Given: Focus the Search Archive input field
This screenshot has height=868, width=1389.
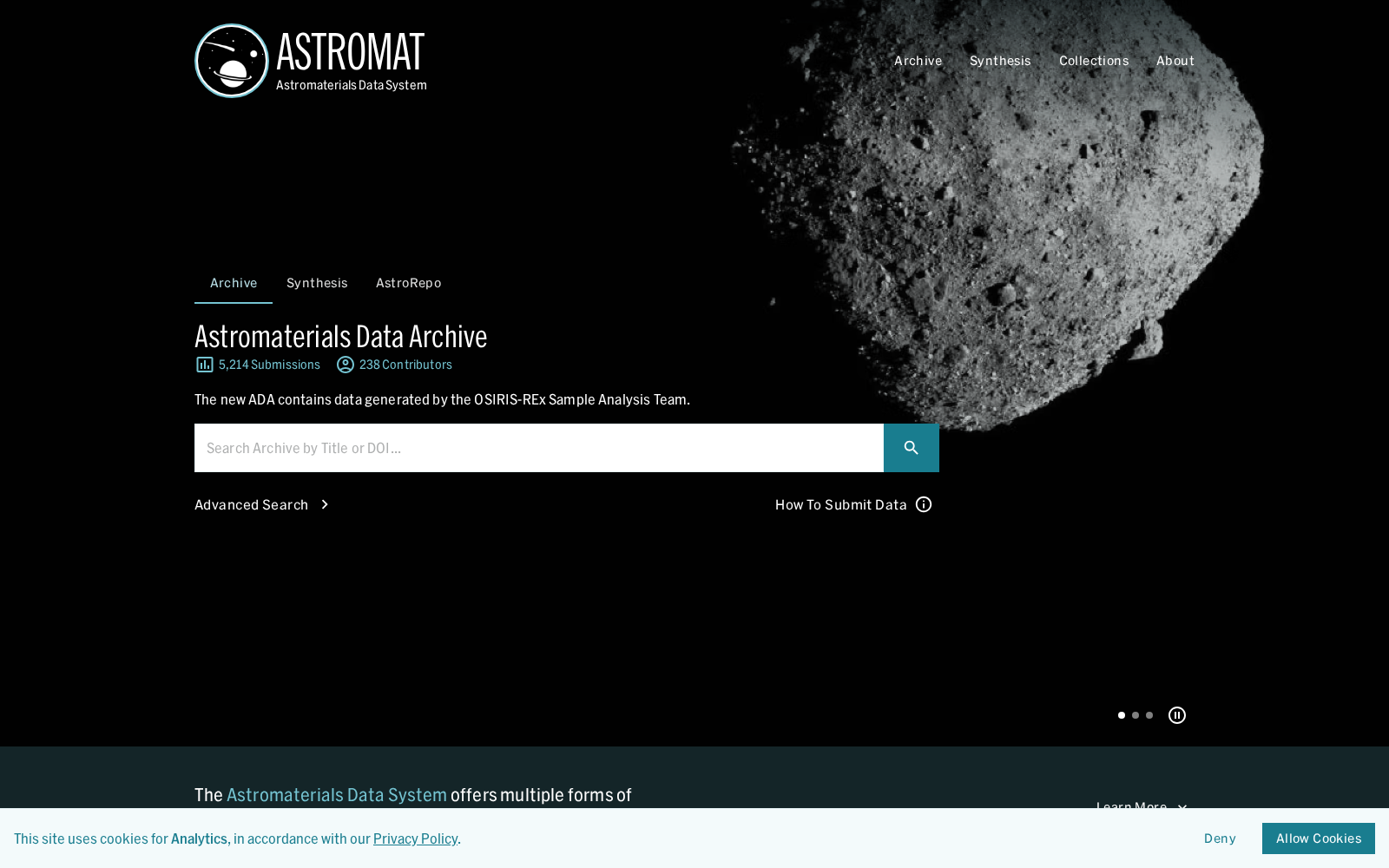Looking at the screenshot, I should coord(539,448).
